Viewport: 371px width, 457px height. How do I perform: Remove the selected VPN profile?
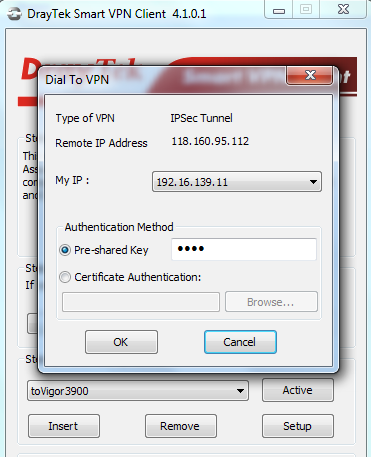tap(181, 426)
